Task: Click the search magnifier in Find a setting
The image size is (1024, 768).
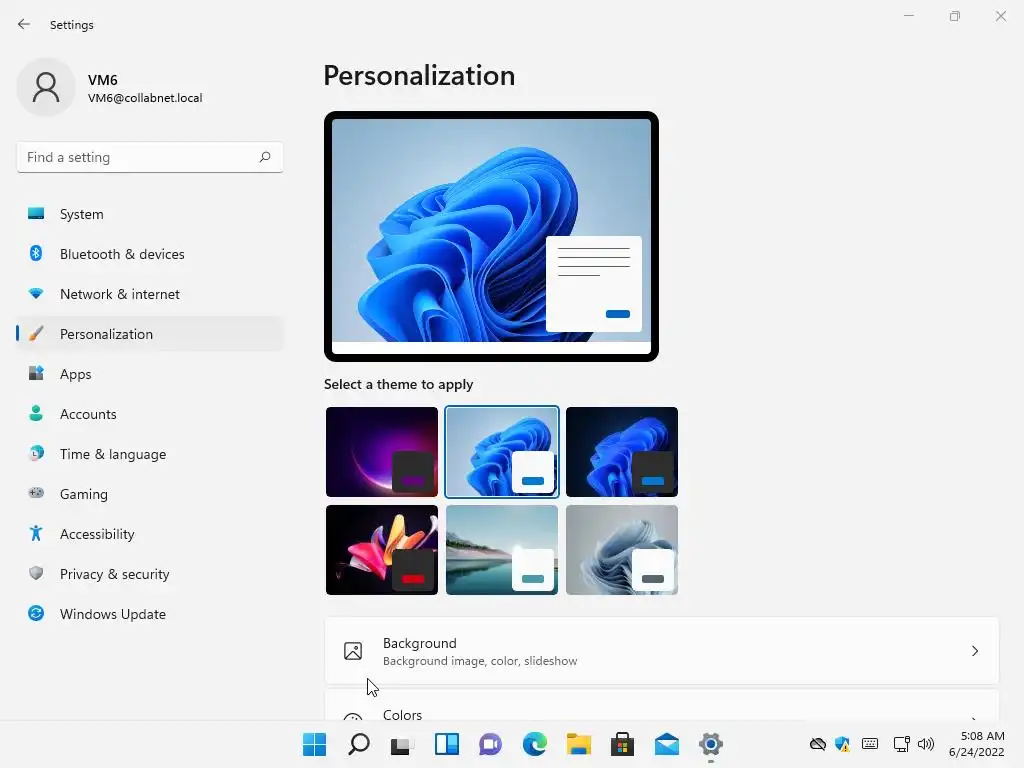Action: 264,157
